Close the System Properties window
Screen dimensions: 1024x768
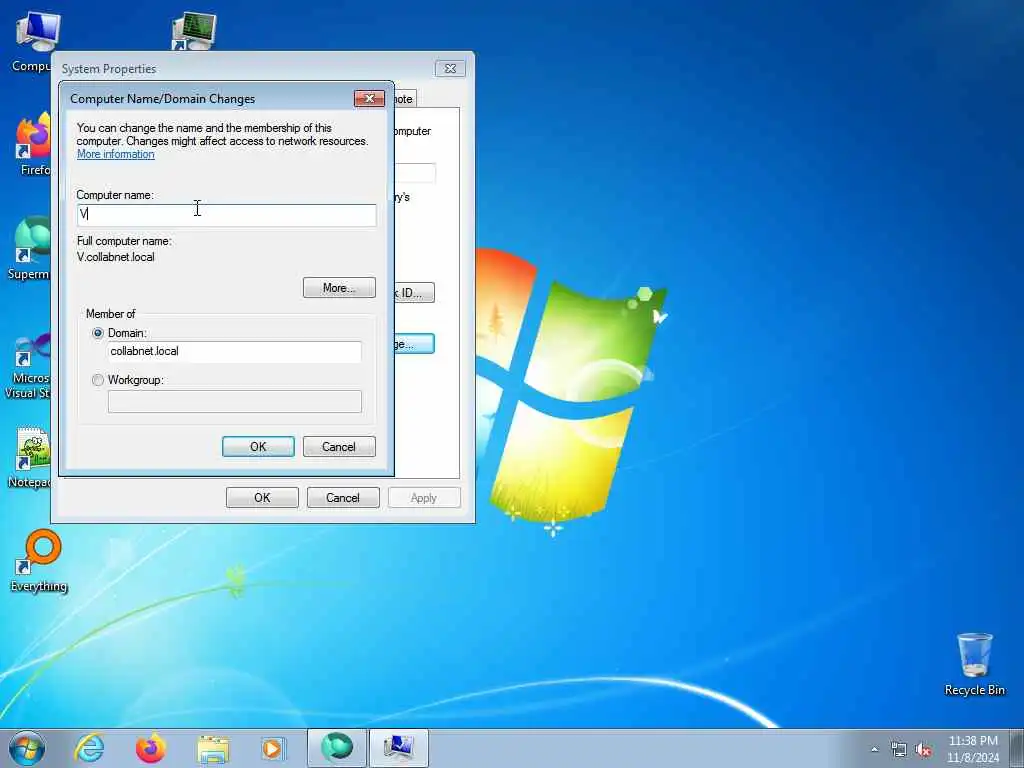click(x=450, y=69)
